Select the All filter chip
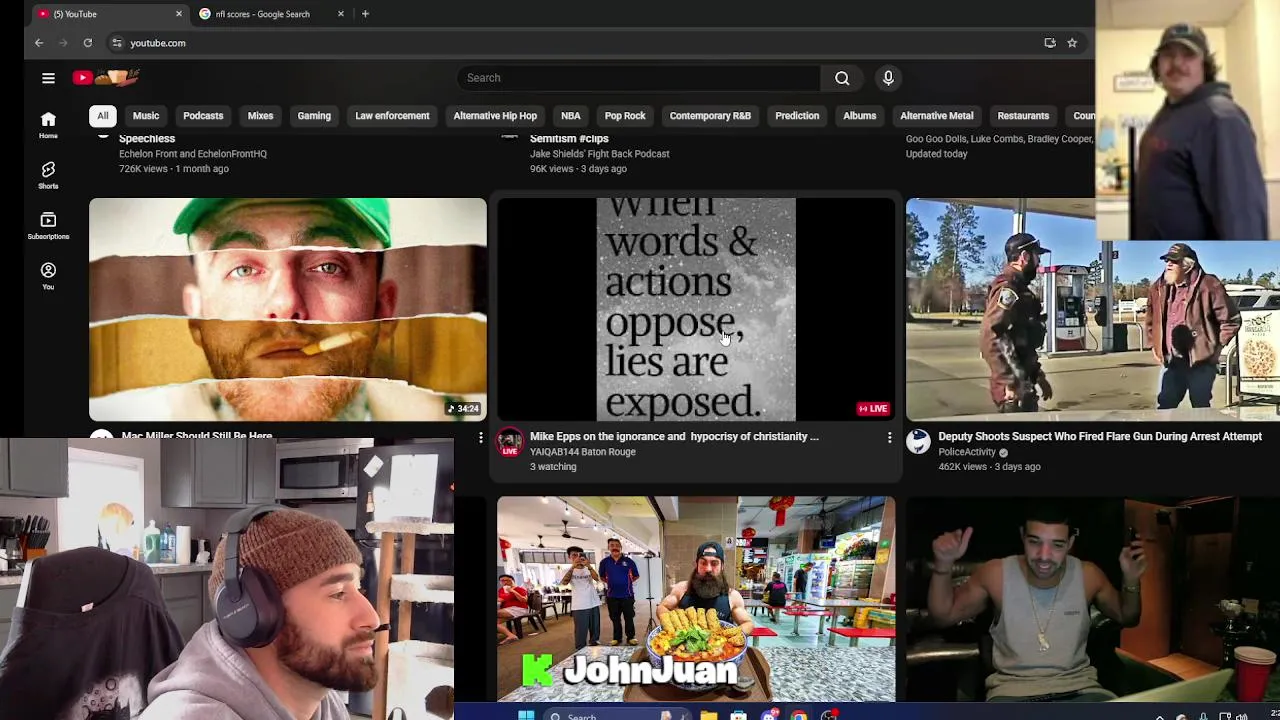1280x720 pixels. (102, 116)
